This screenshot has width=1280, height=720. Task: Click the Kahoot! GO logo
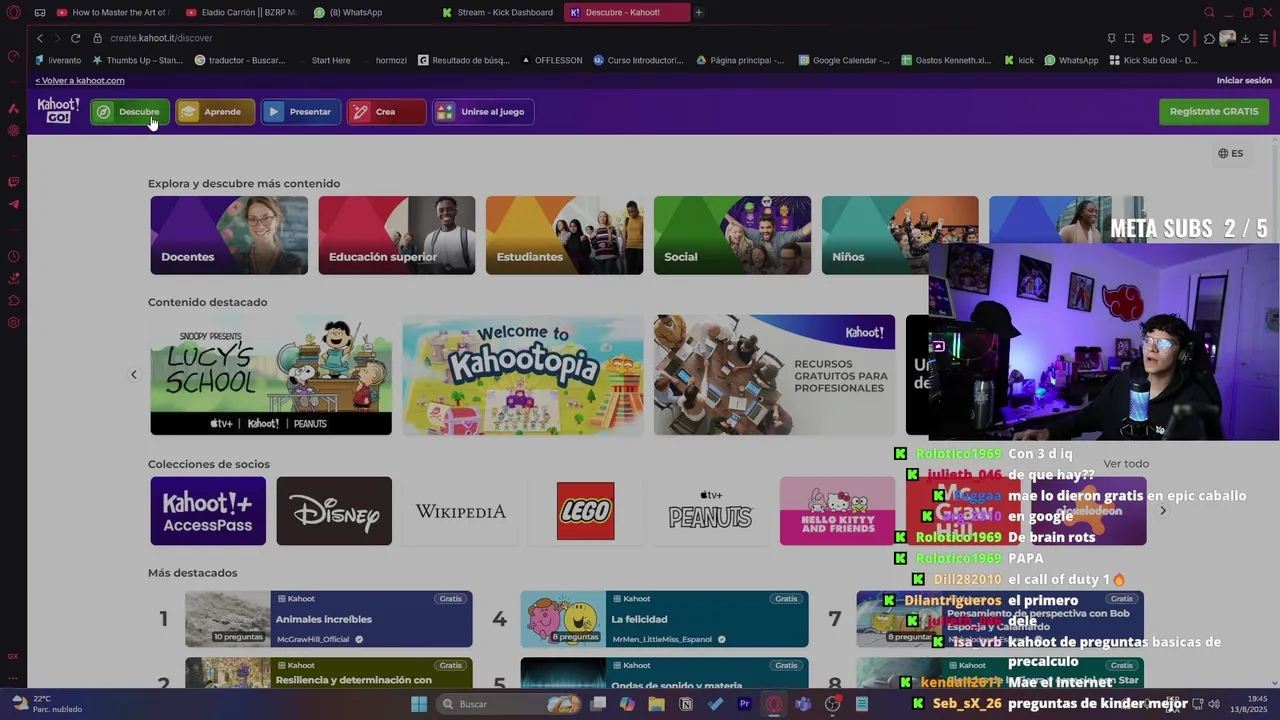coord(58,111)
